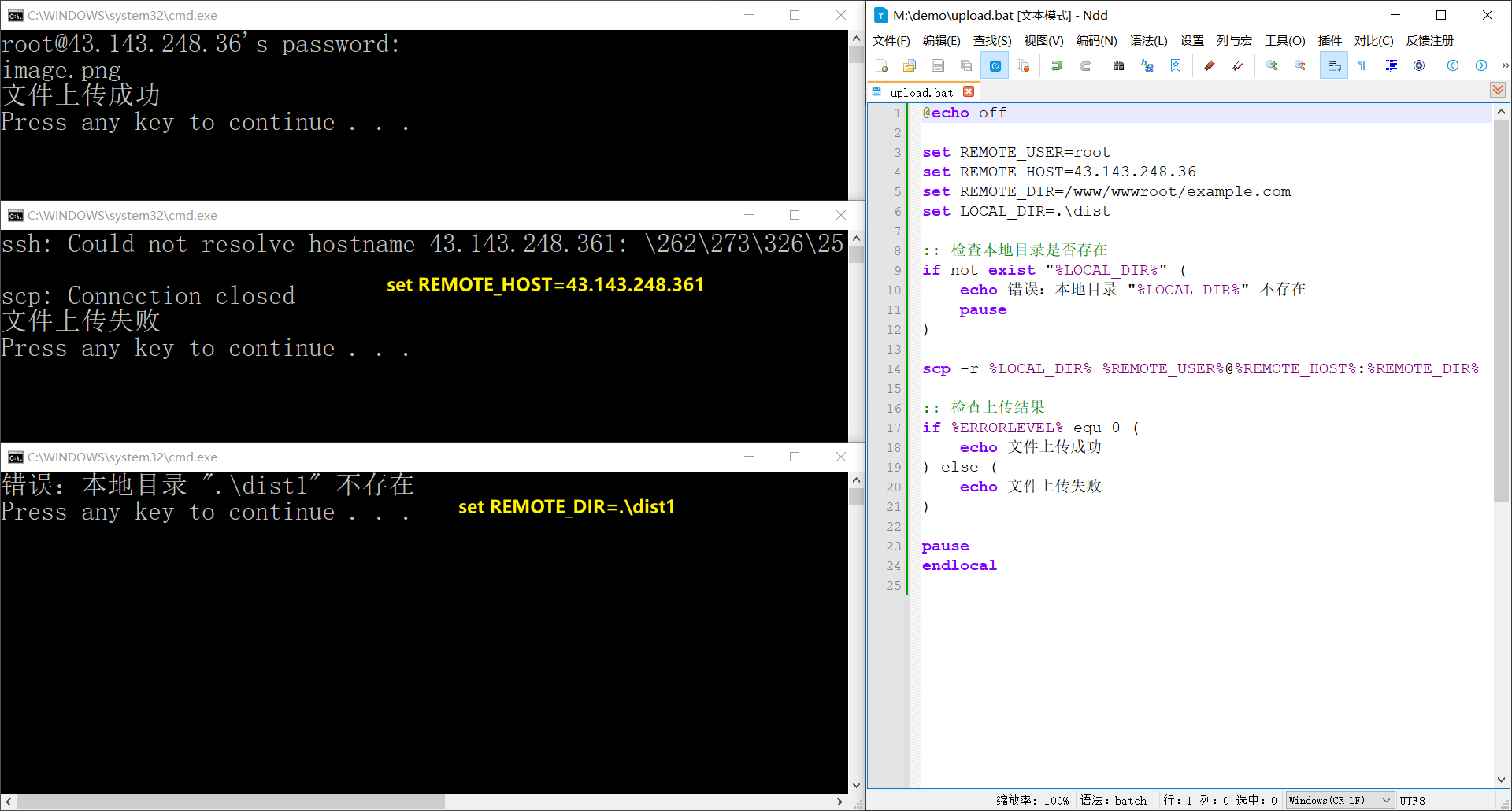Click the 反馈注册 menu entry

pyautogui.click(x=1430, y=40)
